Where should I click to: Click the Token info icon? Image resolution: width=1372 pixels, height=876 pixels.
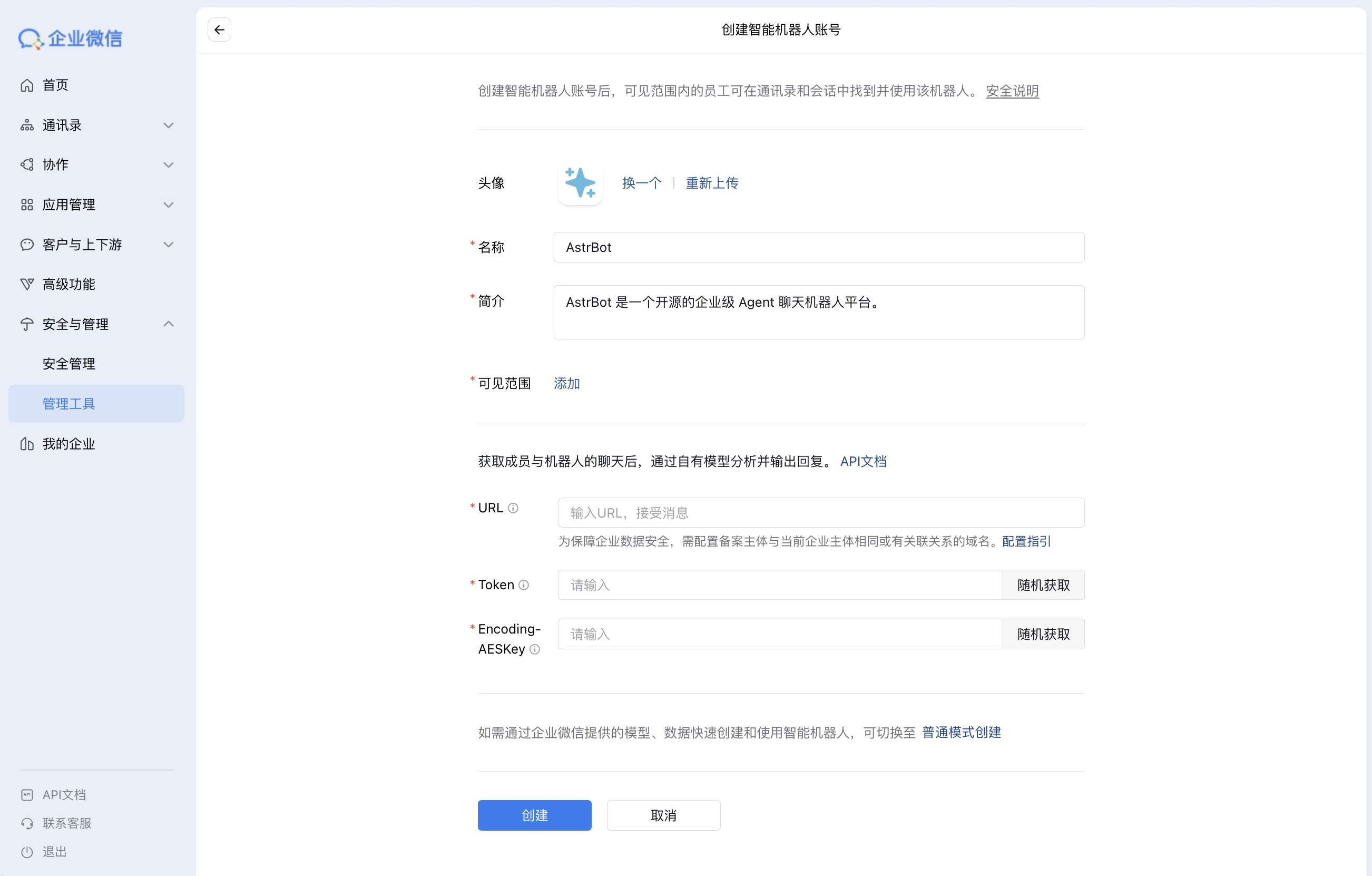[524, 585]
